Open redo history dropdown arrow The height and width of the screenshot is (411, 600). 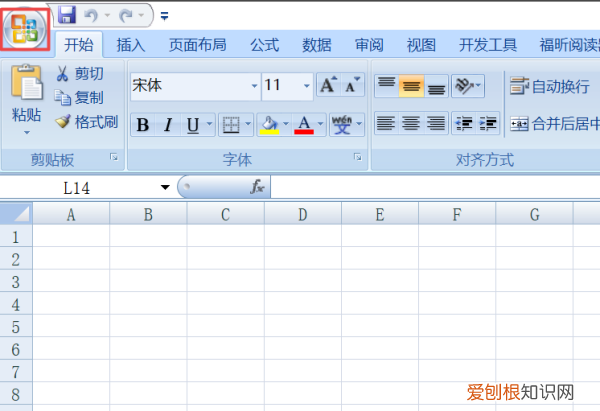click(x=141, y=16)
